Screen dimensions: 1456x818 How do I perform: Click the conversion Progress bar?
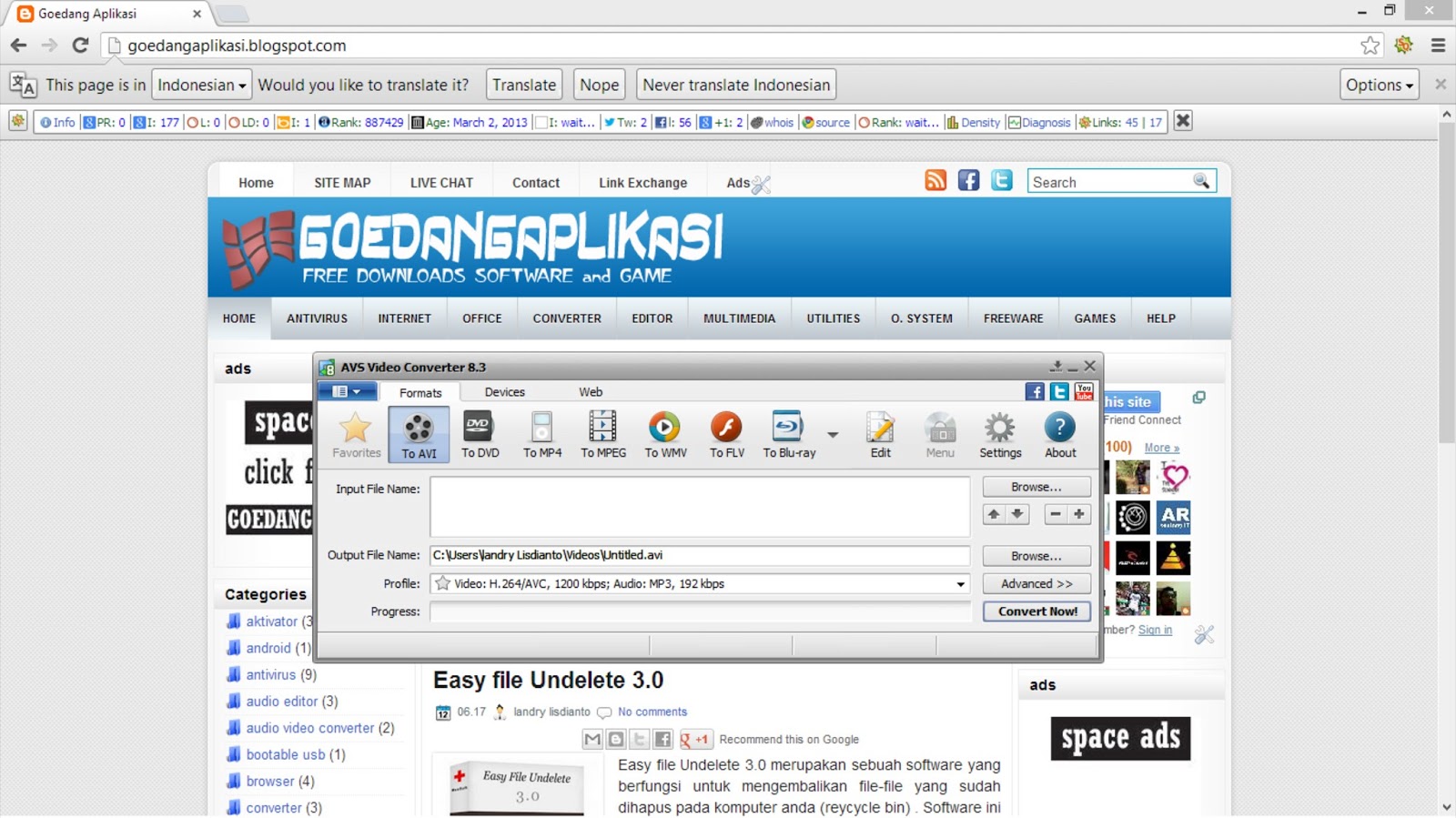click(x=700, y=611)
